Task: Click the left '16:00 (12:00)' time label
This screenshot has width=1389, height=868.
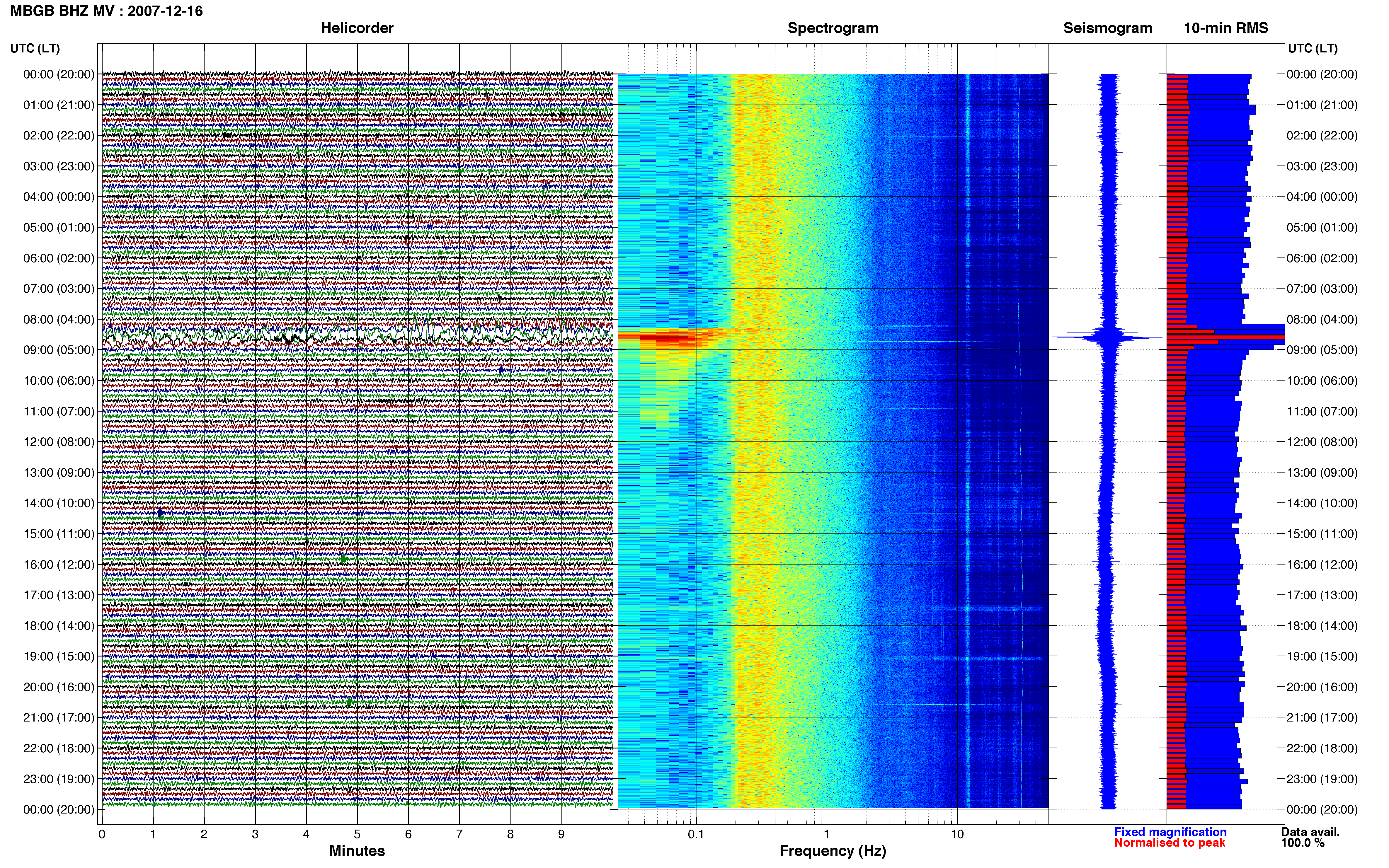Action: [59, 564]
